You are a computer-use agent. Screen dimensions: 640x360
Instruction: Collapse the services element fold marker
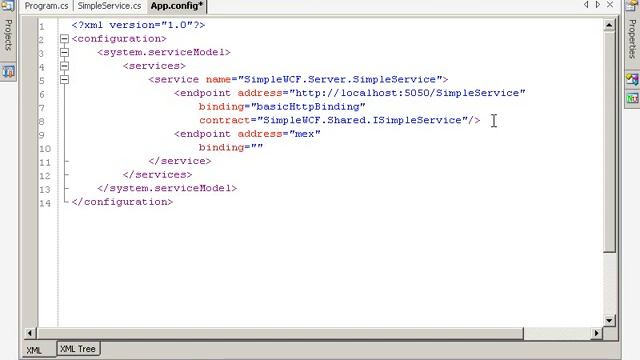64,66
